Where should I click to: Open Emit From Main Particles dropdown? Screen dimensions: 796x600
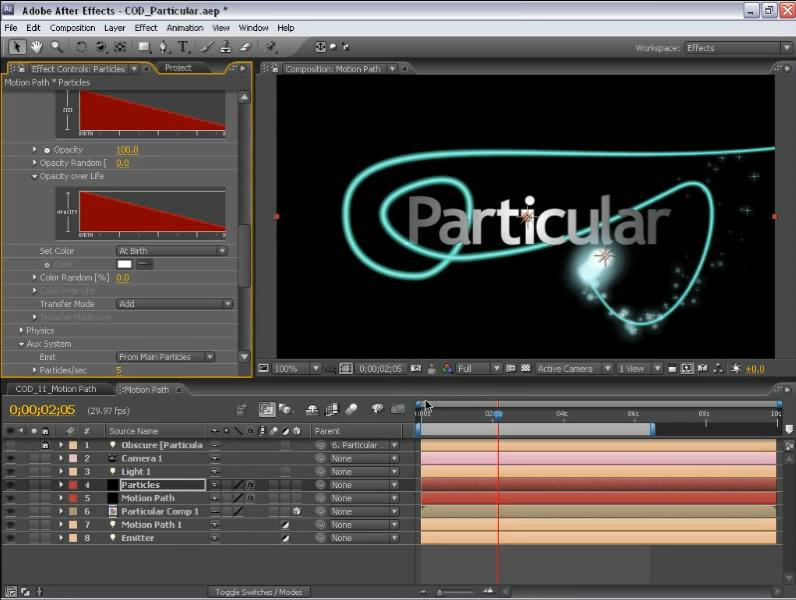(165, 357)
